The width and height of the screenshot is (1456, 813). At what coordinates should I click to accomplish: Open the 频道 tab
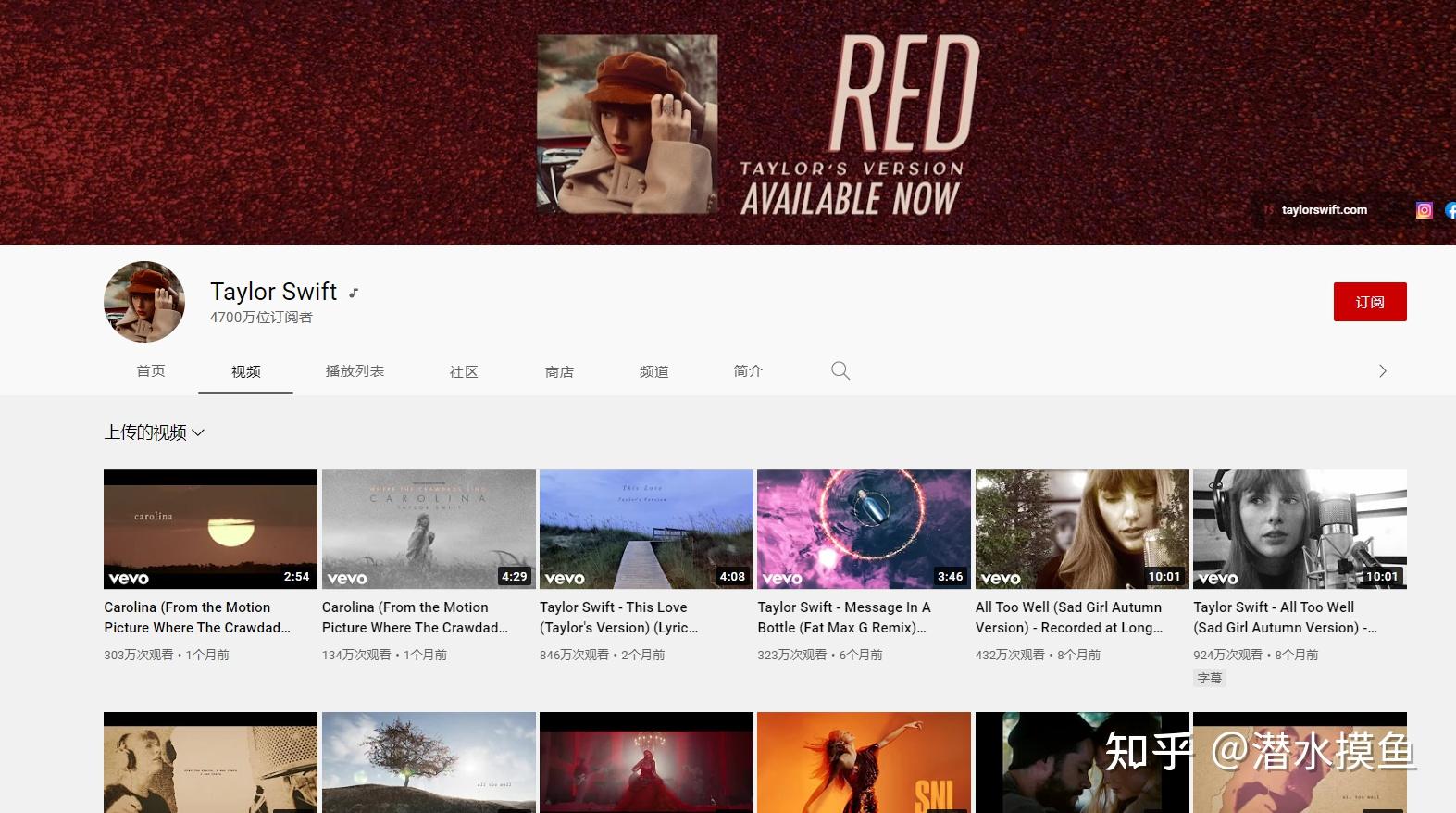click(x=653, y=371)
